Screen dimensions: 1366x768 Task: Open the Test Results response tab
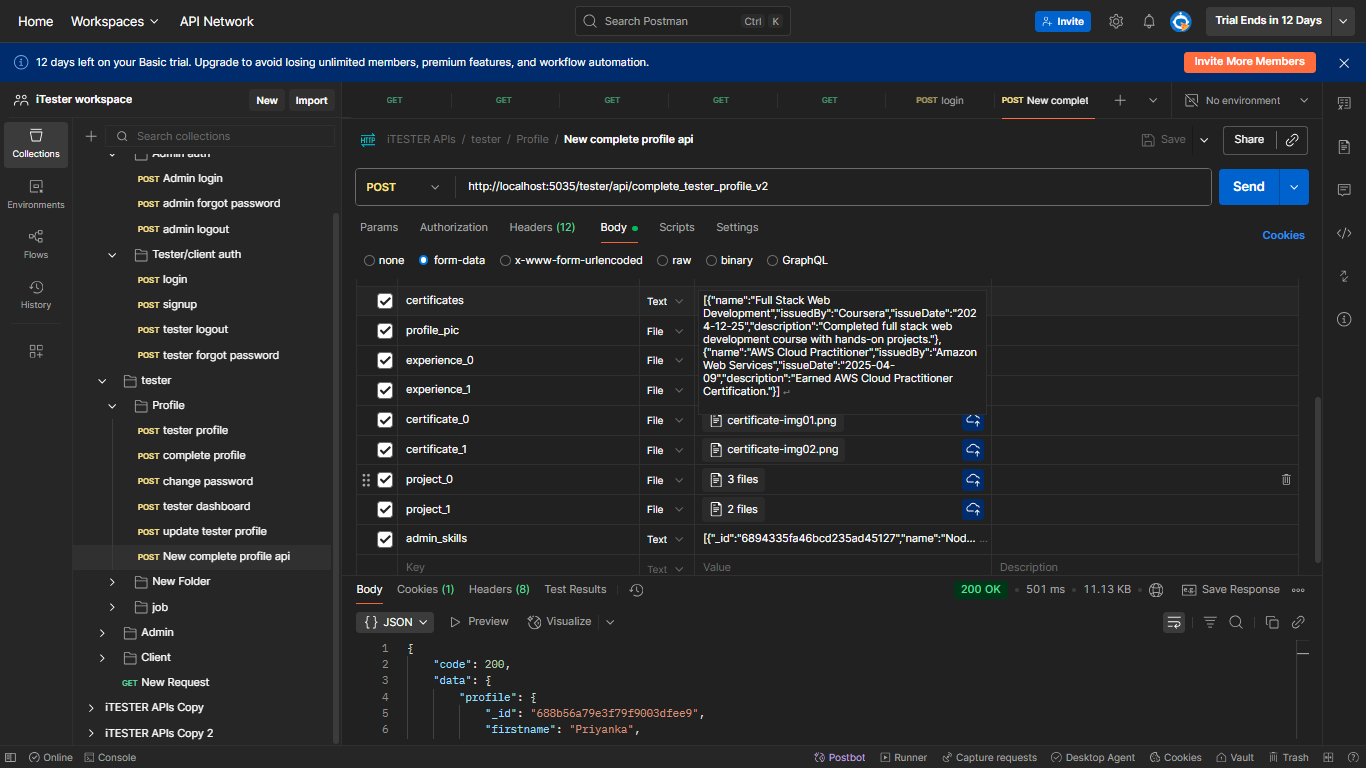click(575, 589)
